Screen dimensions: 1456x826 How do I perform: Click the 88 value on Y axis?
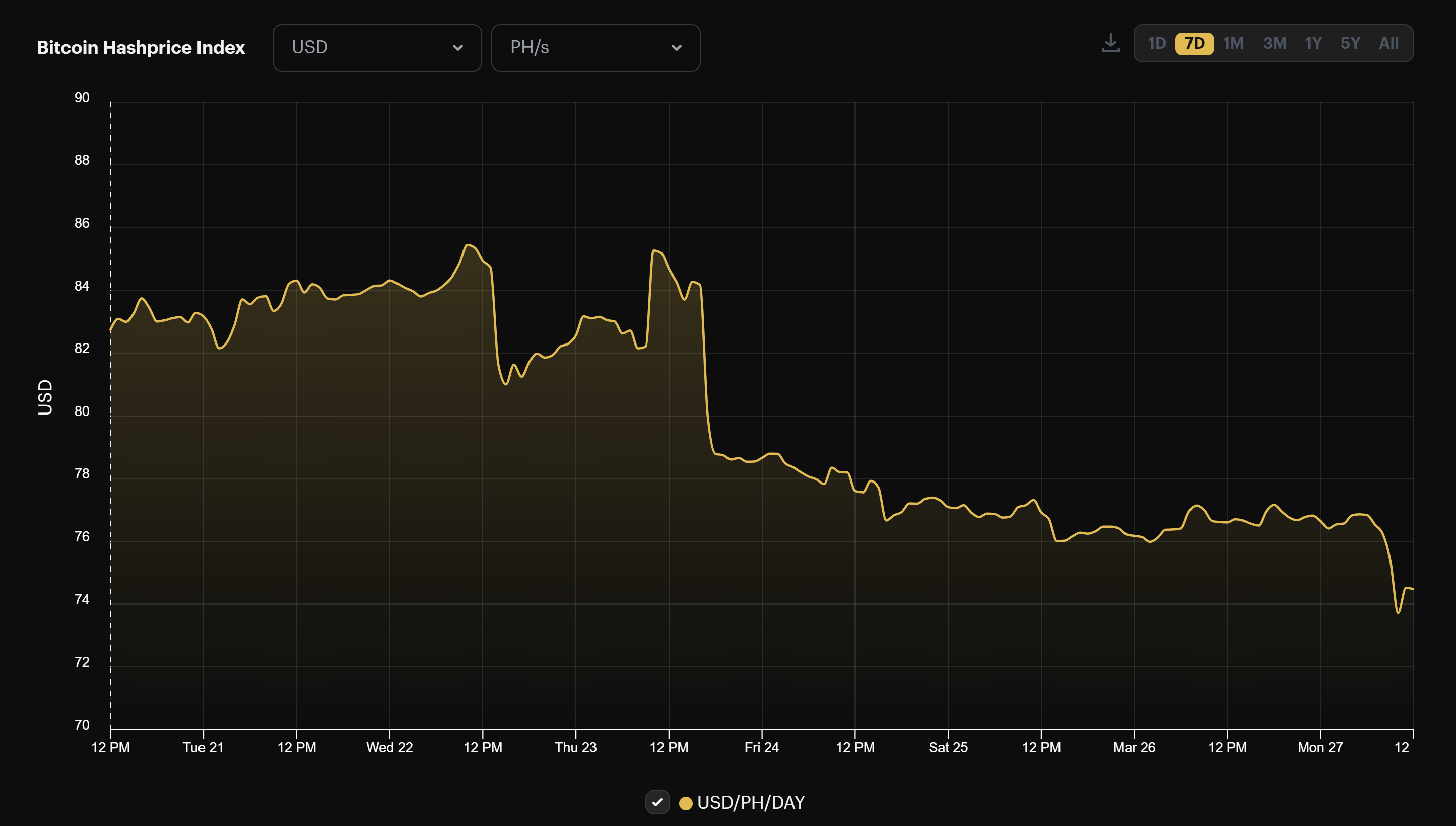pos(82,160)
